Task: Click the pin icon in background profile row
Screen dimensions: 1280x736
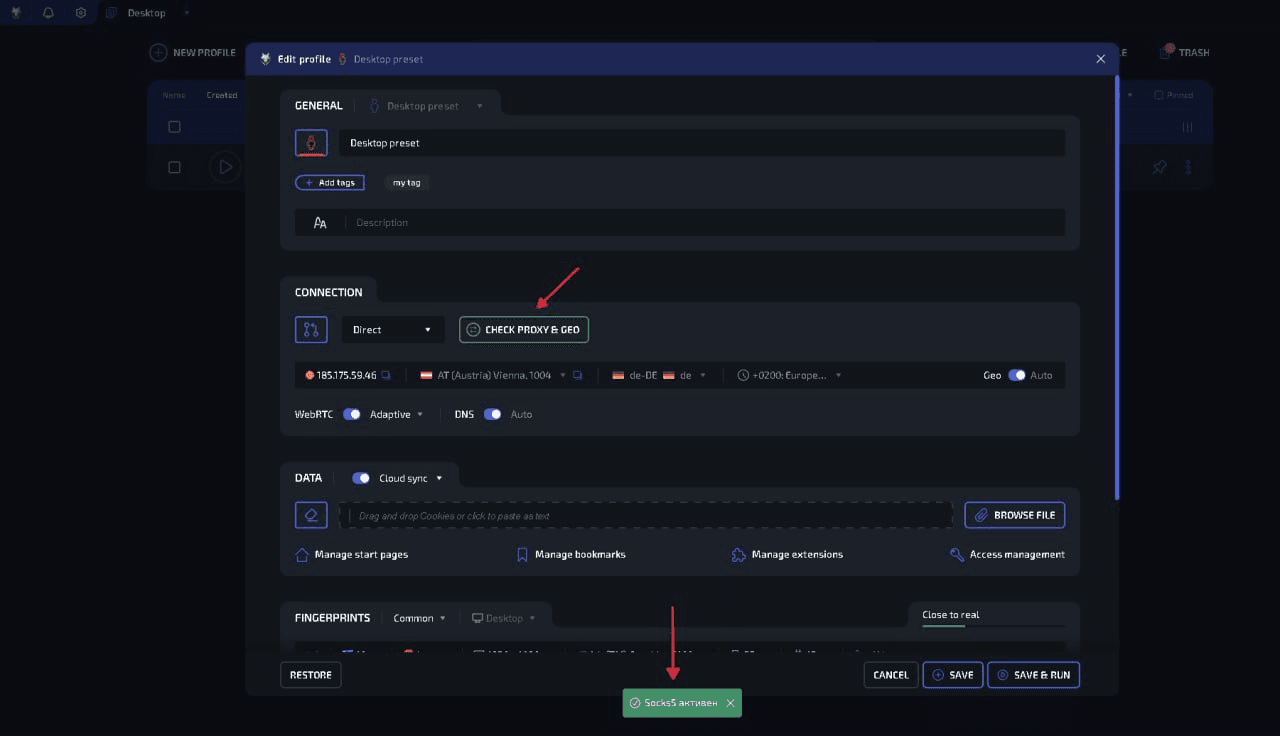Action: coord(1159,167)
